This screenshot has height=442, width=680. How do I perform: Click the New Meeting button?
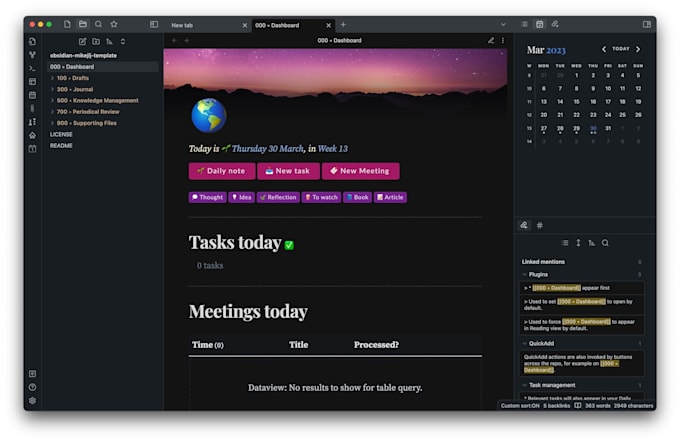[360, 171]
